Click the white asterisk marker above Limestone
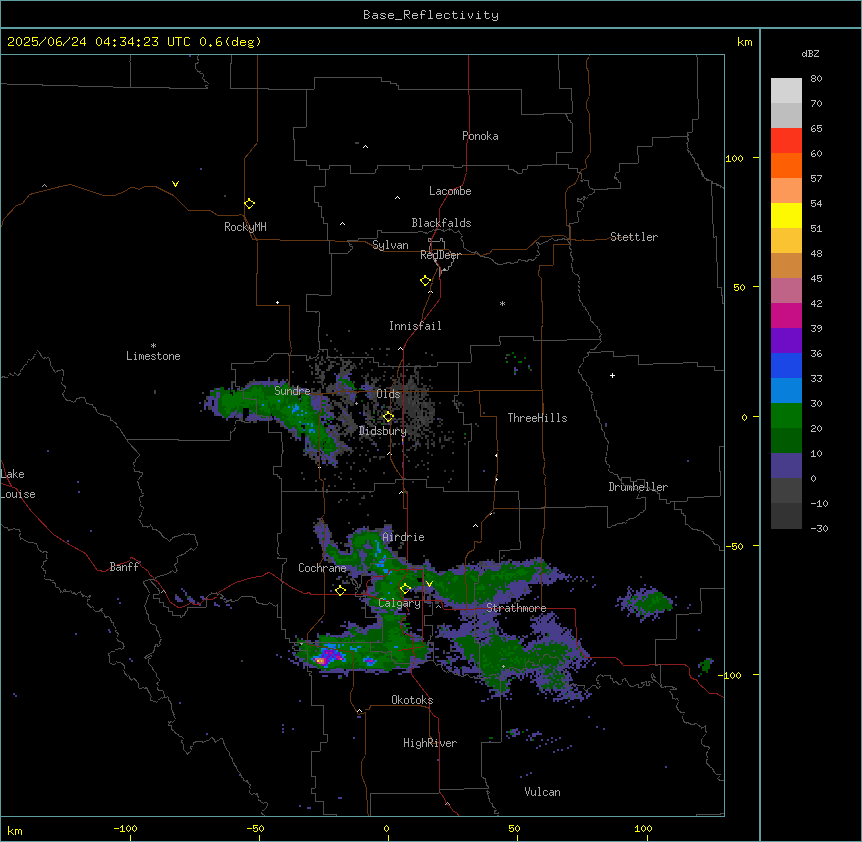 point(153,345)
